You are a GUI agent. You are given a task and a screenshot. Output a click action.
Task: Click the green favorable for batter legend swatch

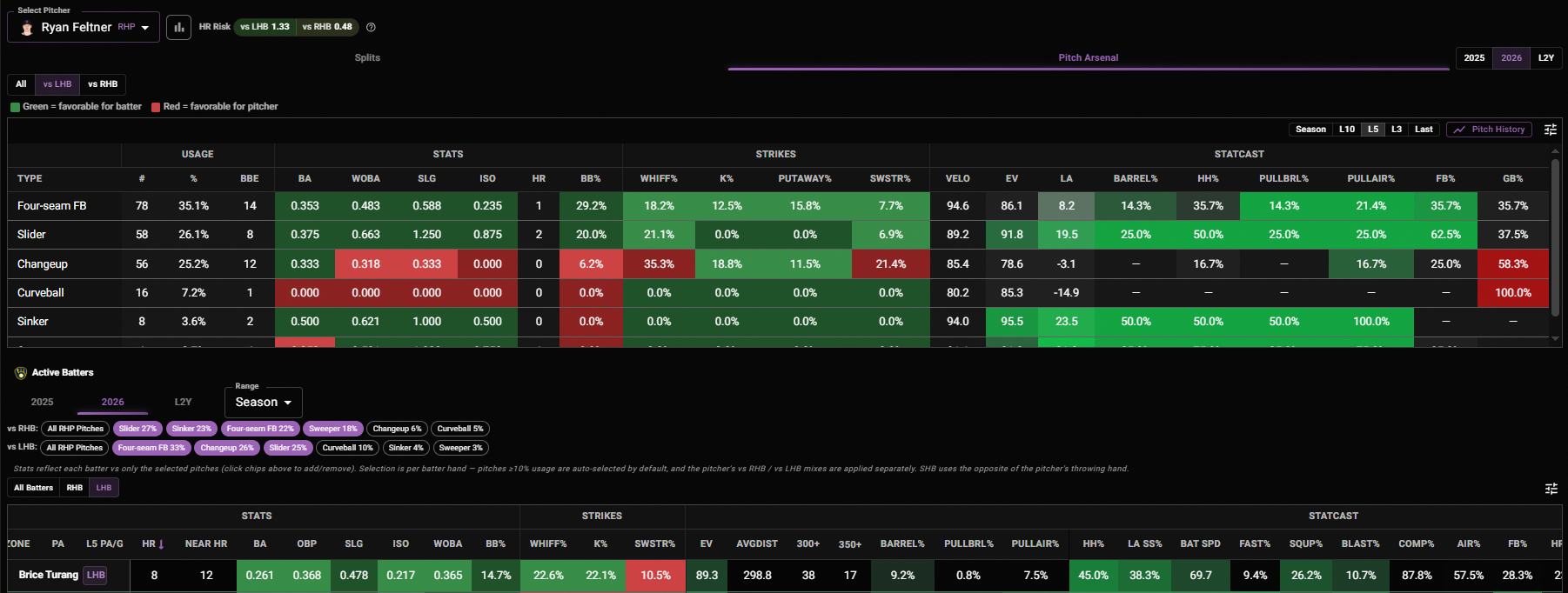tap(15, 107)
